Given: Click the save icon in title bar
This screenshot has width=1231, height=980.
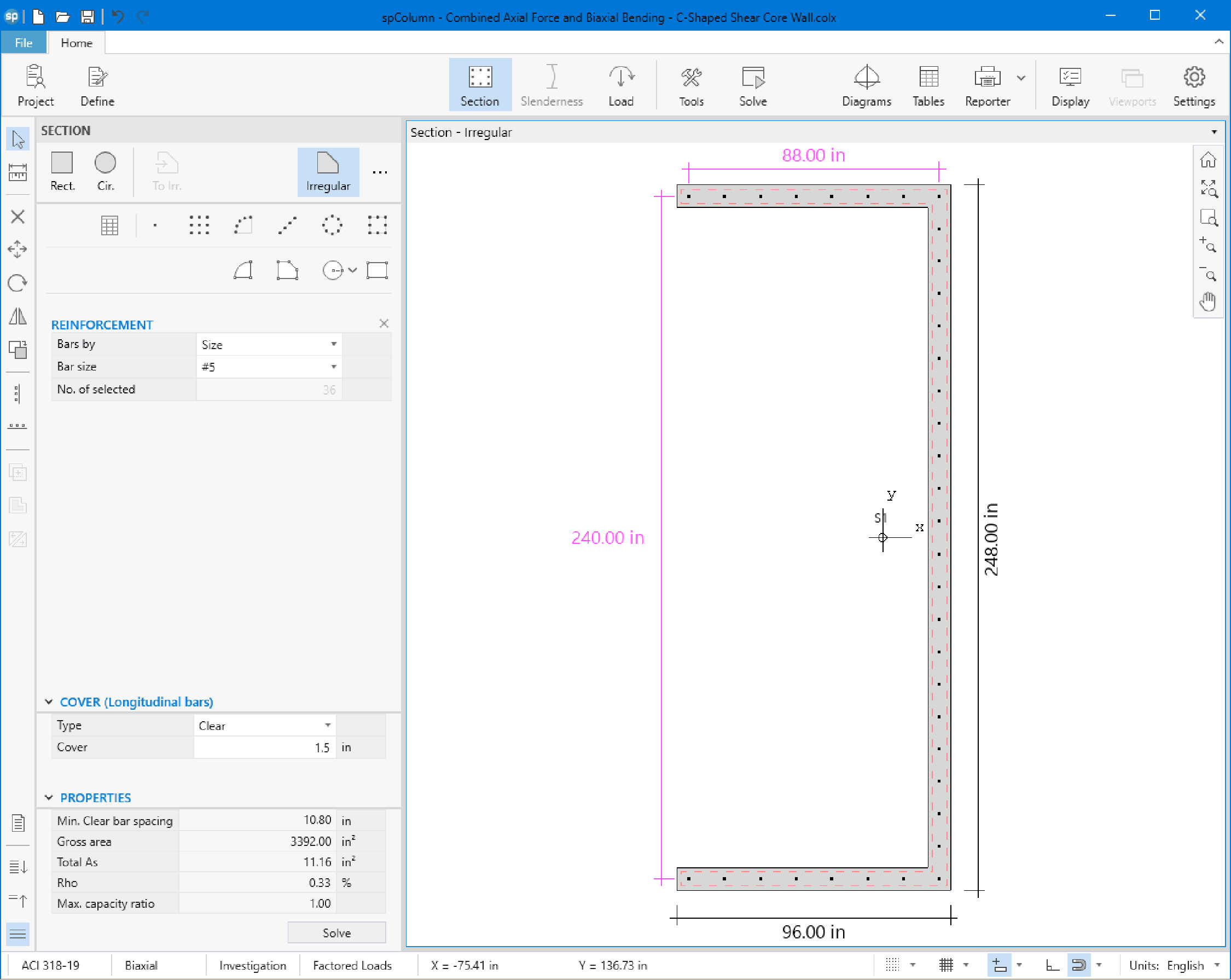Looking at the screenshot, I should click(87, 16).
